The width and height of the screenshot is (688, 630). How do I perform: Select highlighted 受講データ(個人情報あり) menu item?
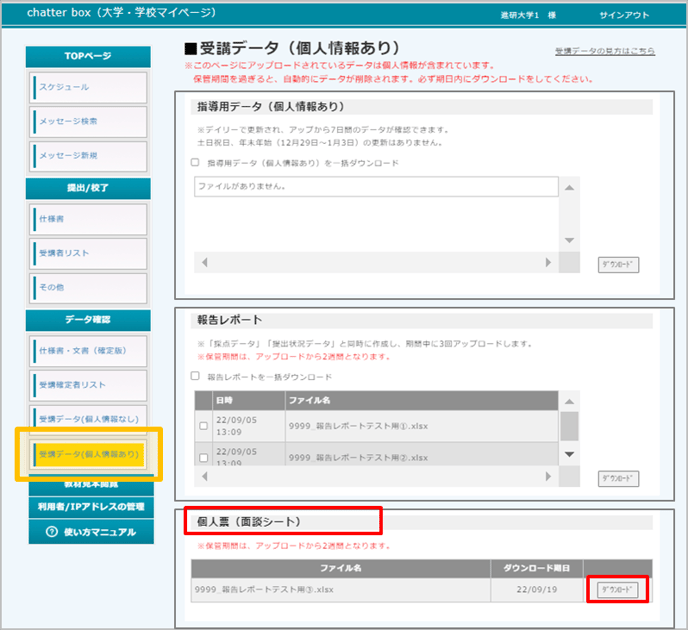pos(89,454)
